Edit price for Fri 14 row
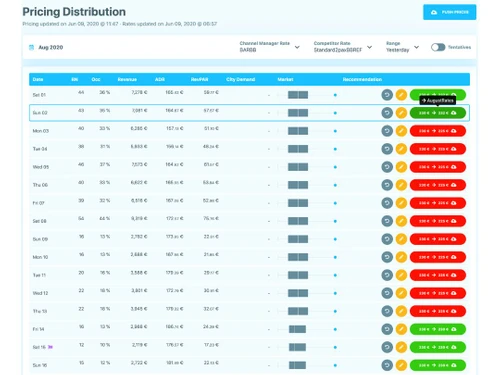 (401, 329)
